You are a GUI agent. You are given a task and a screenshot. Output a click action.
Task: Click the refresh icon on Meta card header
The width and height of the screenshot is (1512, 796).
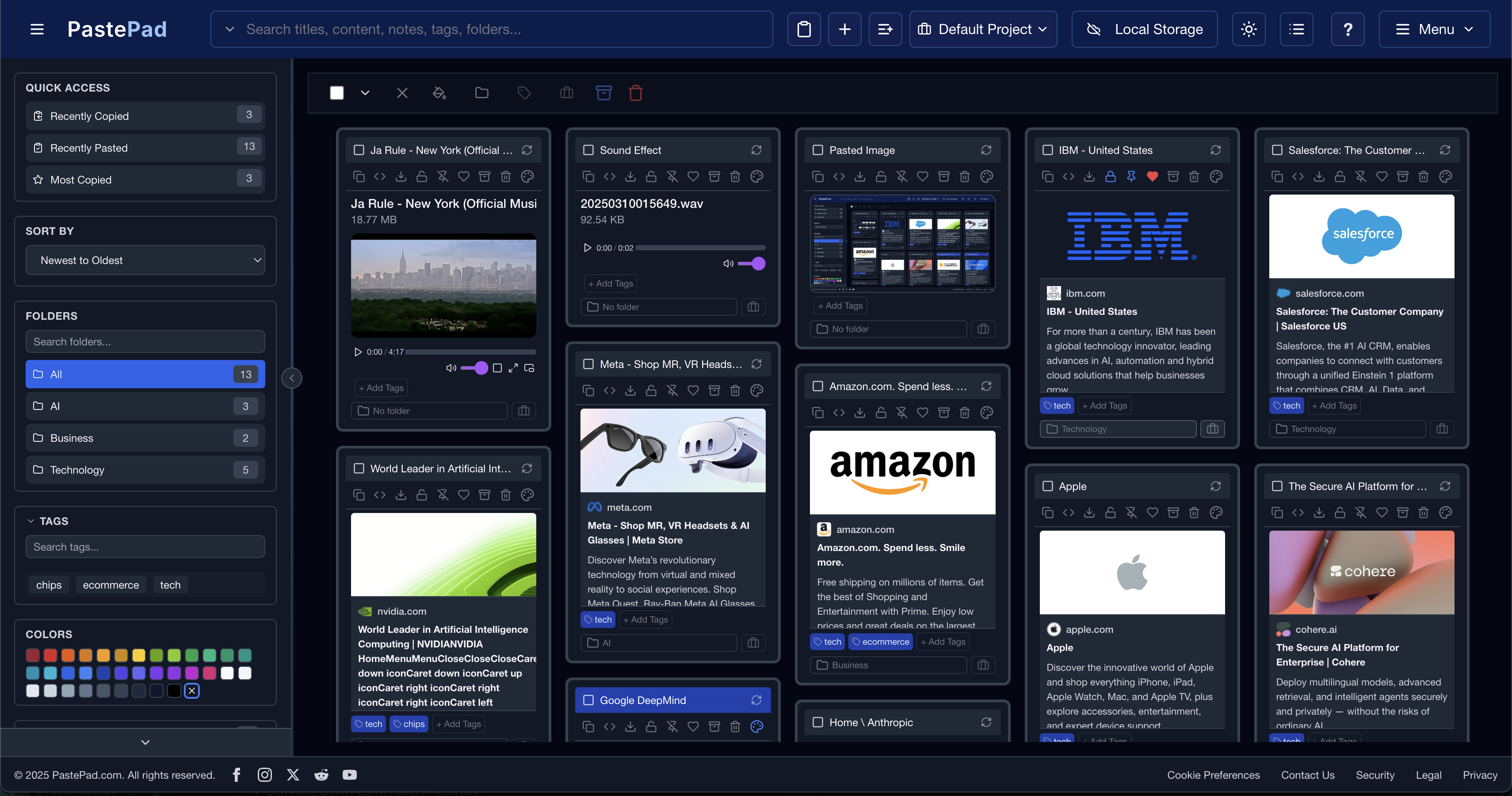(756, 364)
